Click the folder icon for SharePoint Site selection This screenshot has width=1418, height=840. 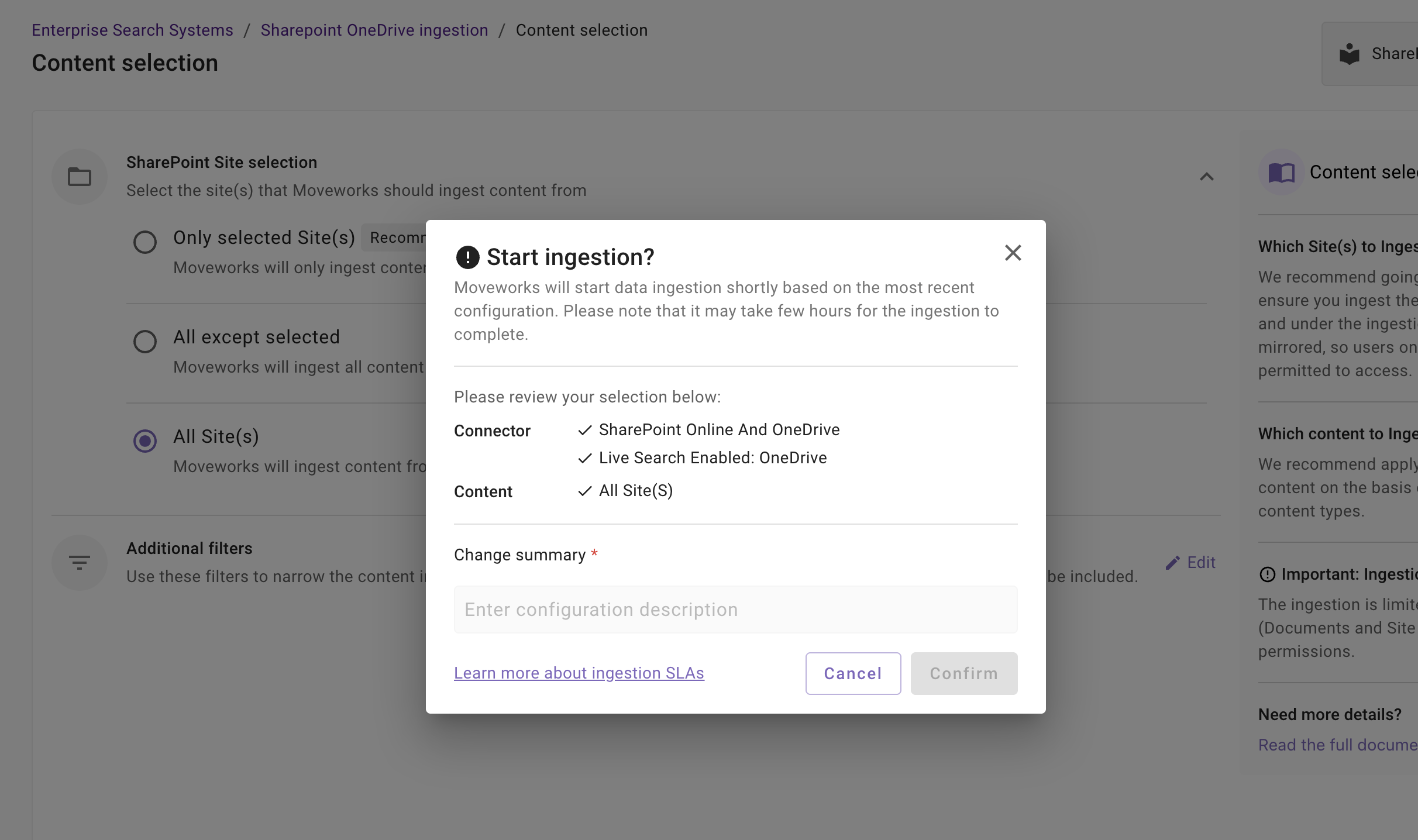[x=80, y=176]
